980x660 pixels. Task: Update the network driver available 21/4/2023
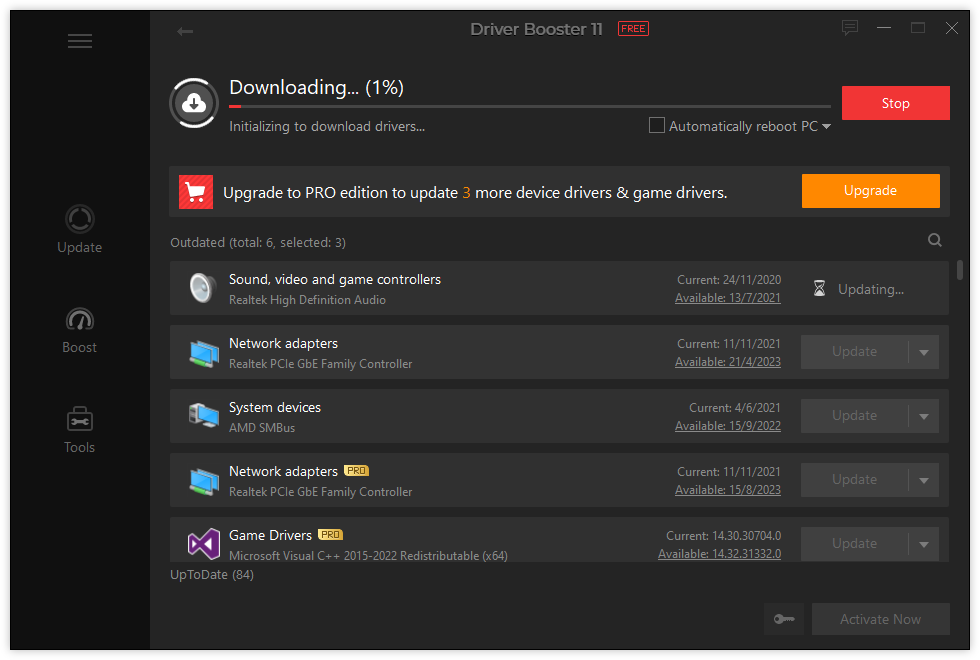click(x=854, y=352)
